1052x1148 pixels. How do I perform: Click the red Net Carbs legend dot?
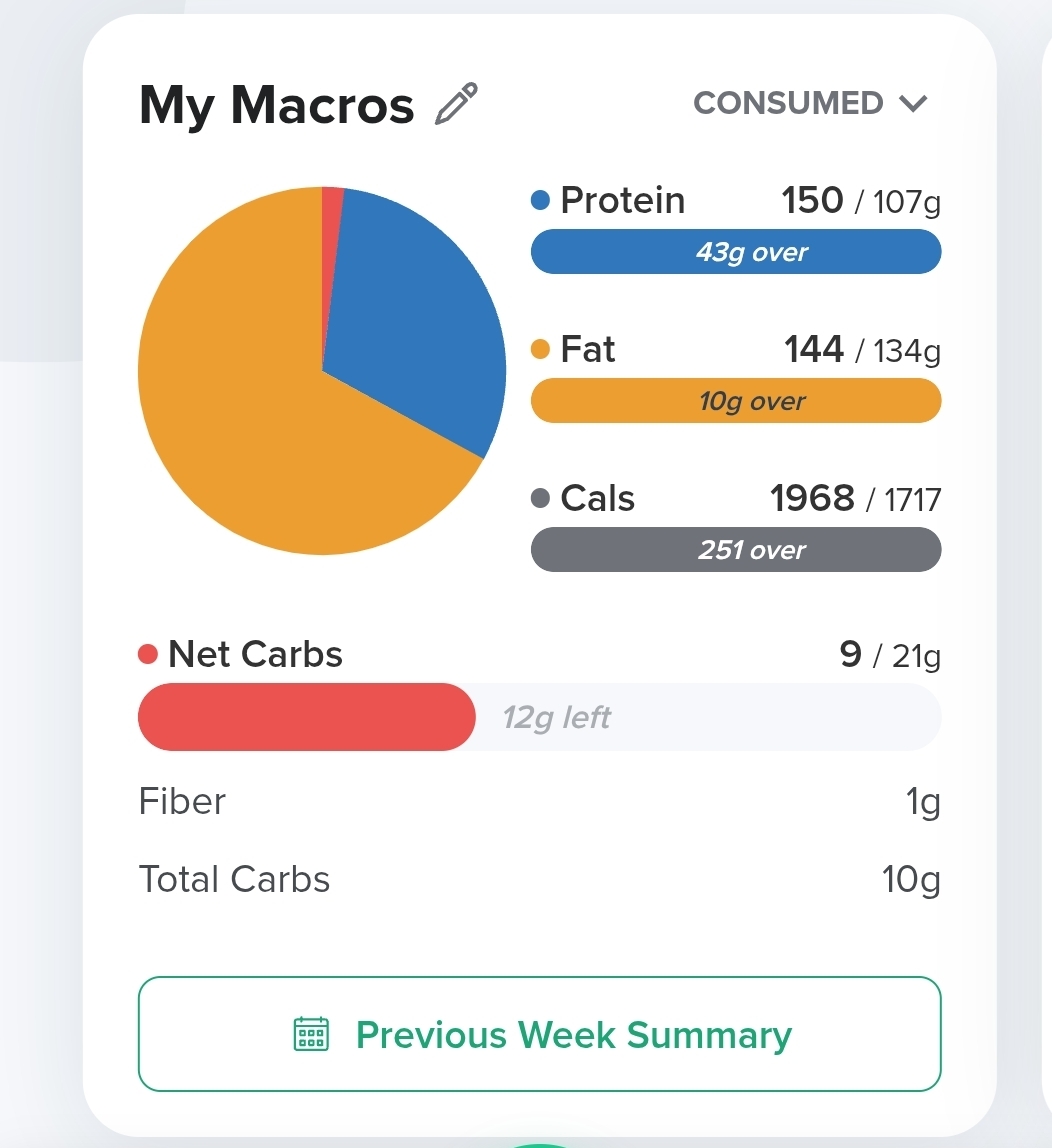tap(148, 655)
